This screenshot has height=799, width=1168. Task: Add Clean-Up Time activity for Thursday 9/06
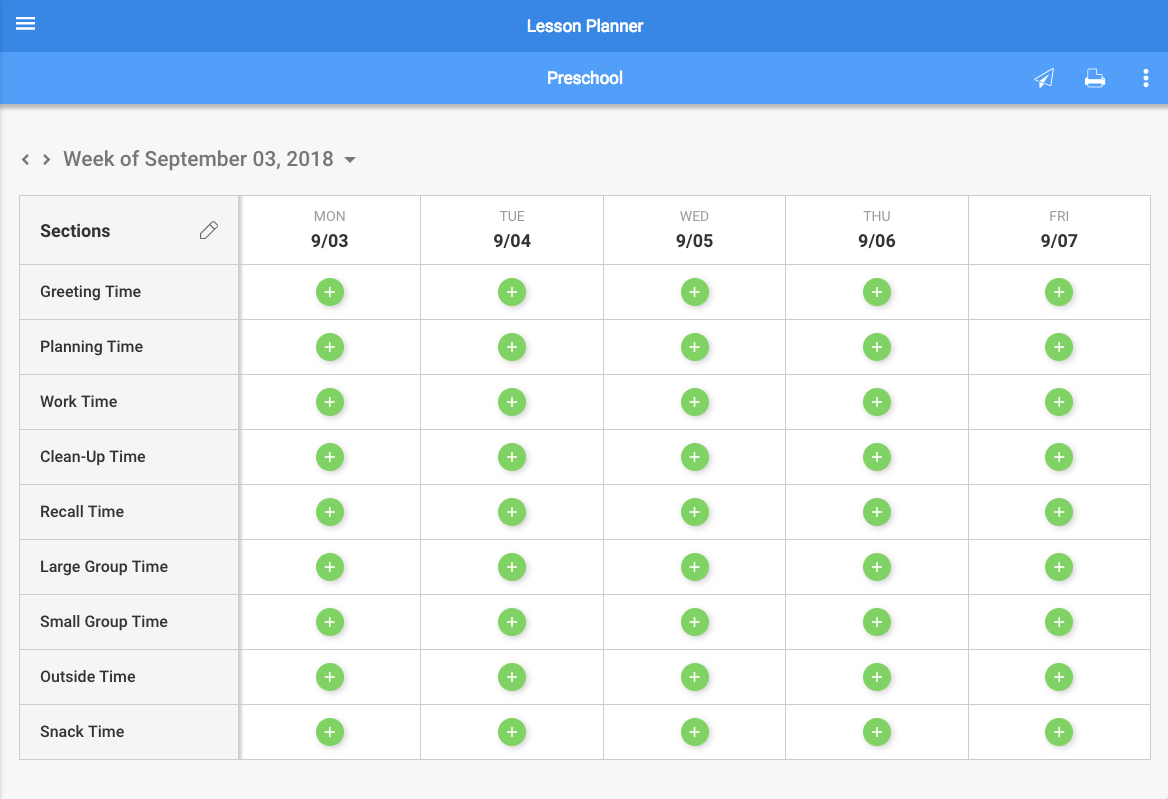(x=877, y=457)
